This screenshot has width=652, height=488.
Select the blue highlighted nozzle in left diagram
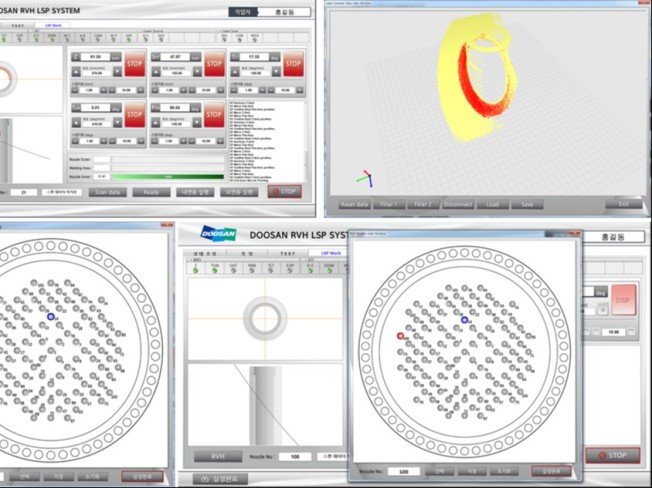click(50, 315)
